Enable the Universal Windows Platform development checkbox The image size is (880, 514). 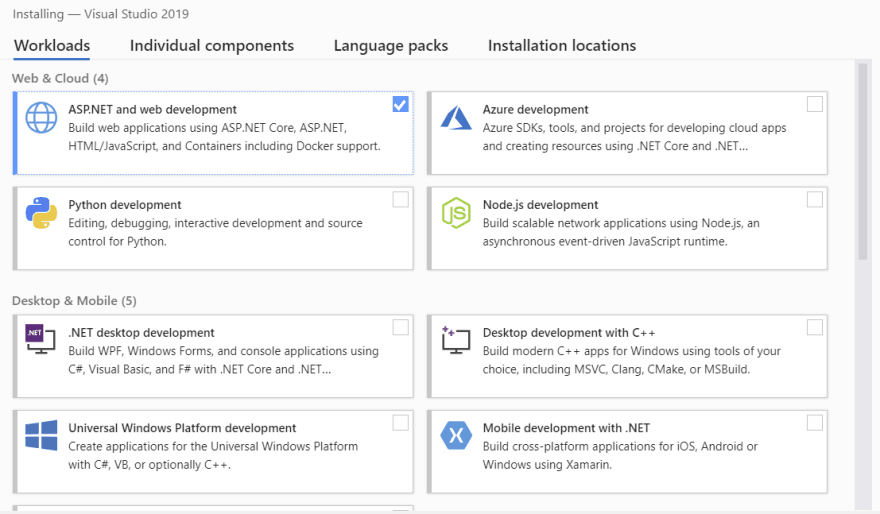[x=400, y=423]
